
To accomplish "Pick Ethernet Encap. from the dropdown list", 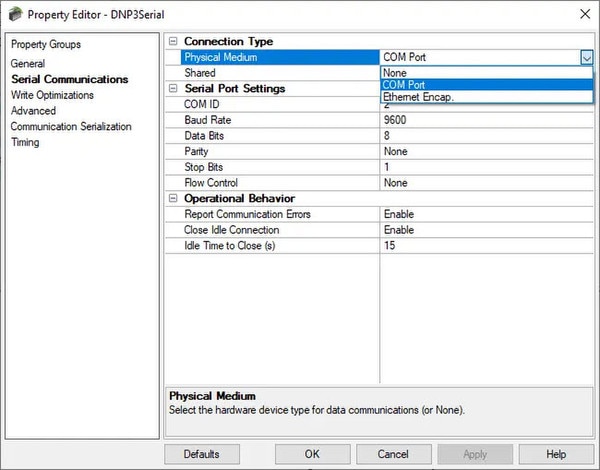I will [487, 97].
